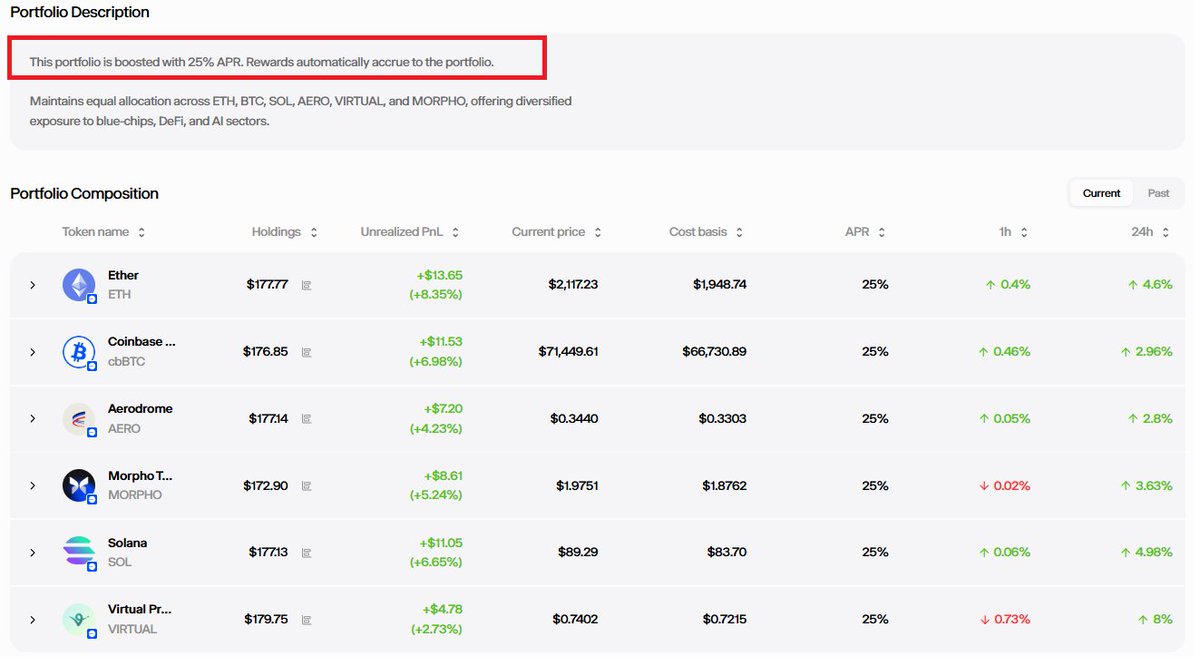This screenshot has width=1200, height=666.
Task: Click the Solana unrealized PnL +$11.05
Action: point(440,543)
